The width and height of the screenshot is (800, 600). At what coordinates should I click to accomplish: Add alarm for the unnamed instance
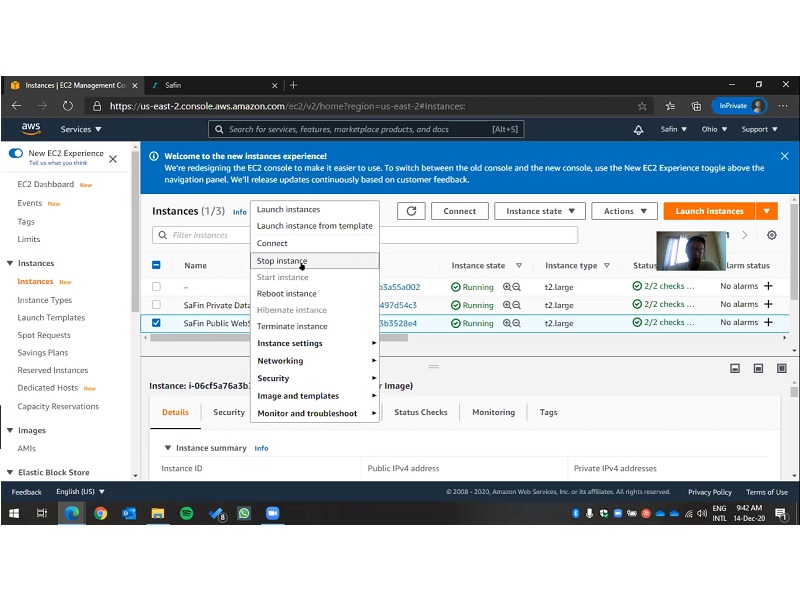[768, 286]
